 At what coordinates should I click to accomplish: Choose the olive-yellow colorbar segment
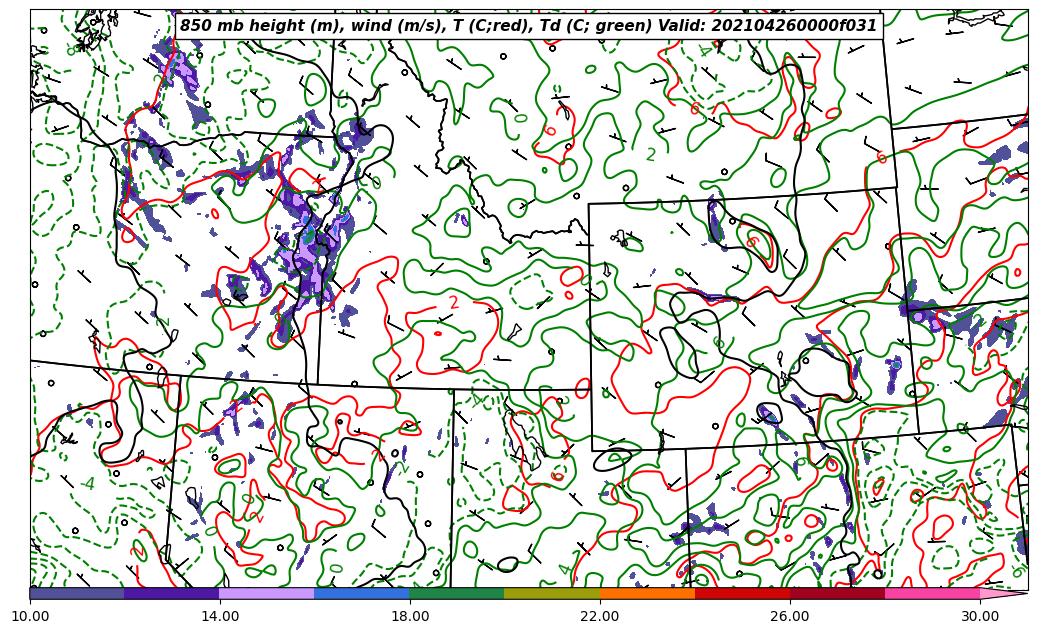tap(551, 594)
